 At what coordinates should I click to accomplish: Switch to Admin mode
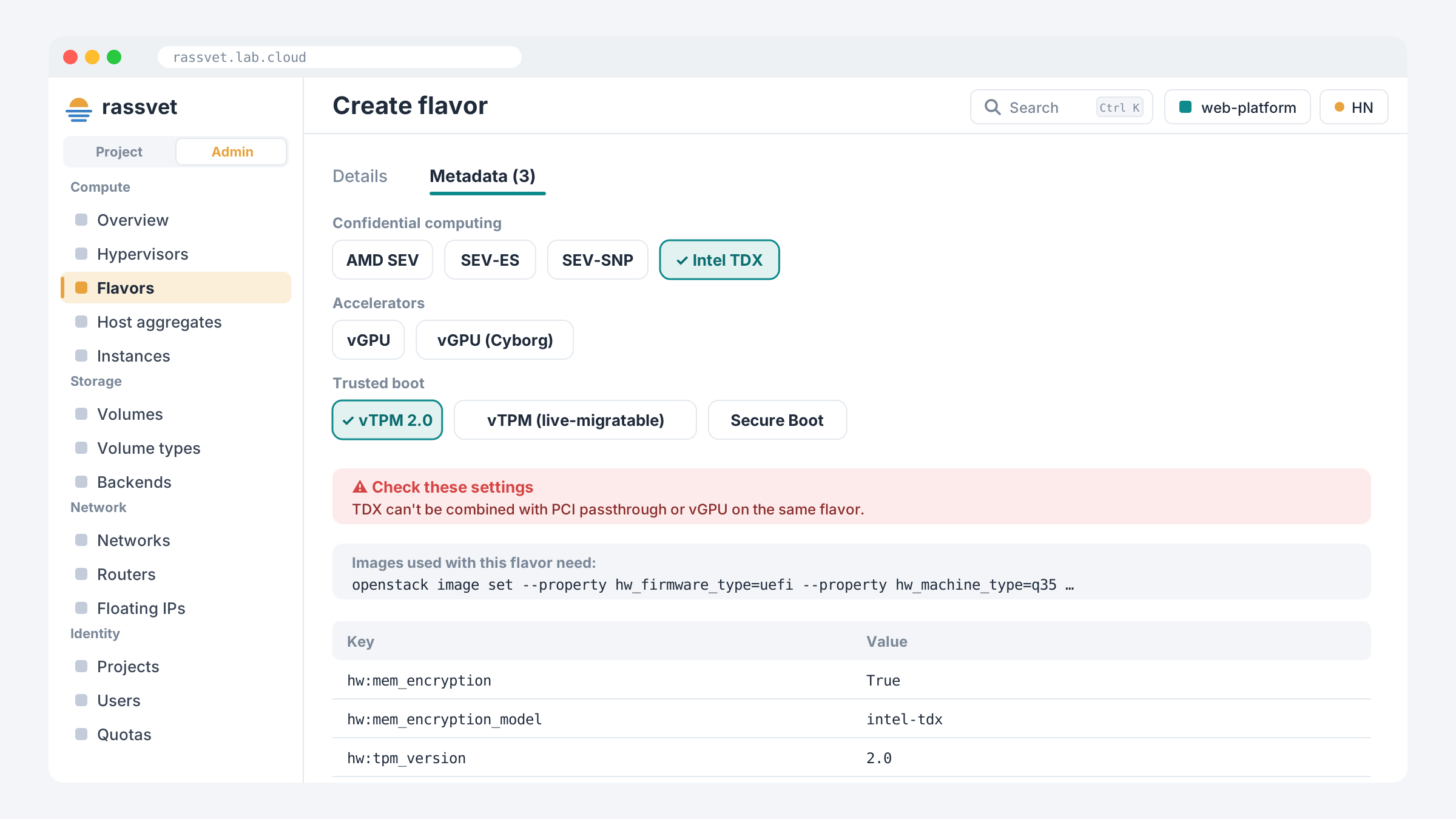pyautogui.click(x=232, y=152)
